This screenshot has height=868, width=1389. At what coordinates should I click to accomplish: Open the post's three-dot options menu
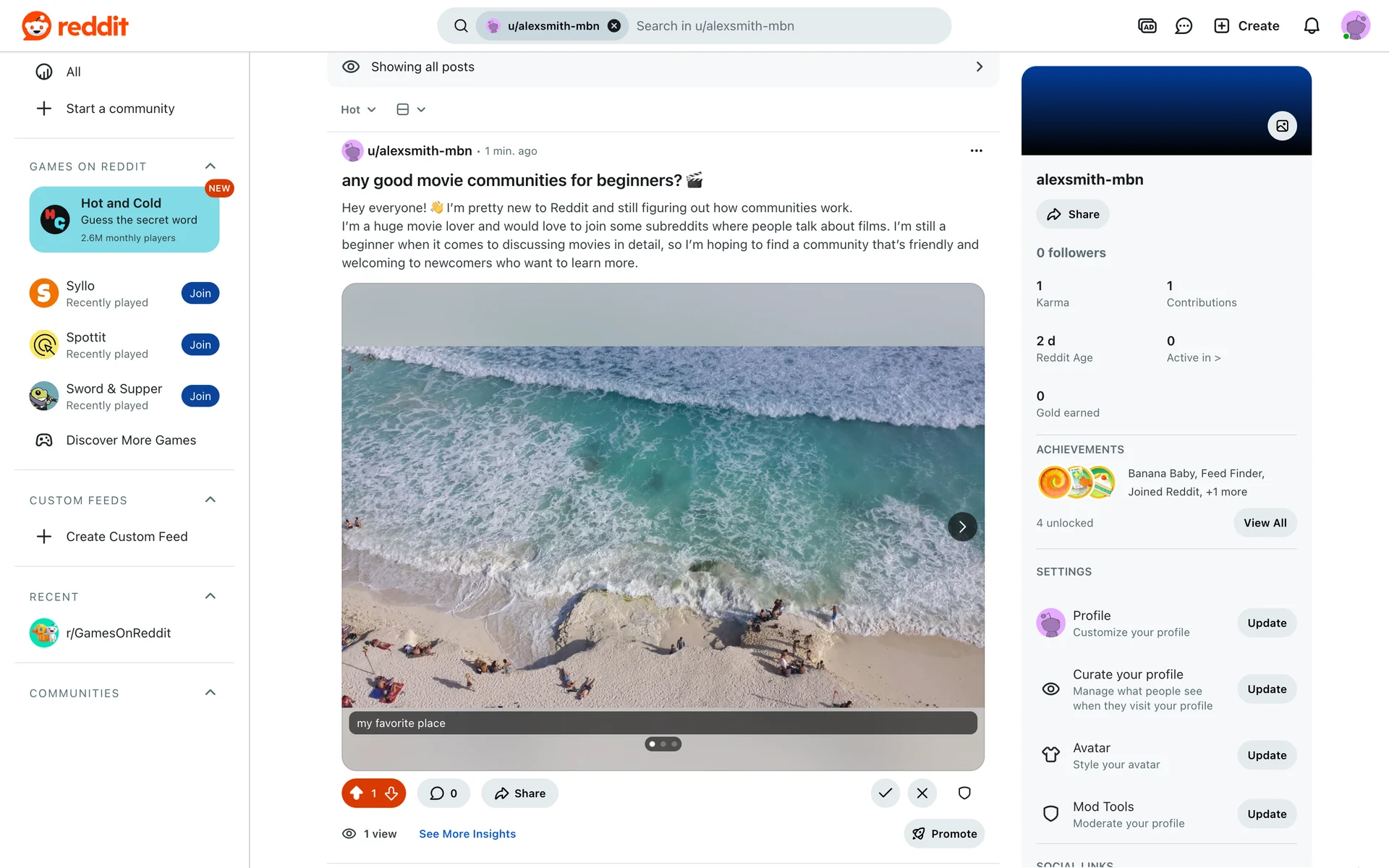[976, 150]
